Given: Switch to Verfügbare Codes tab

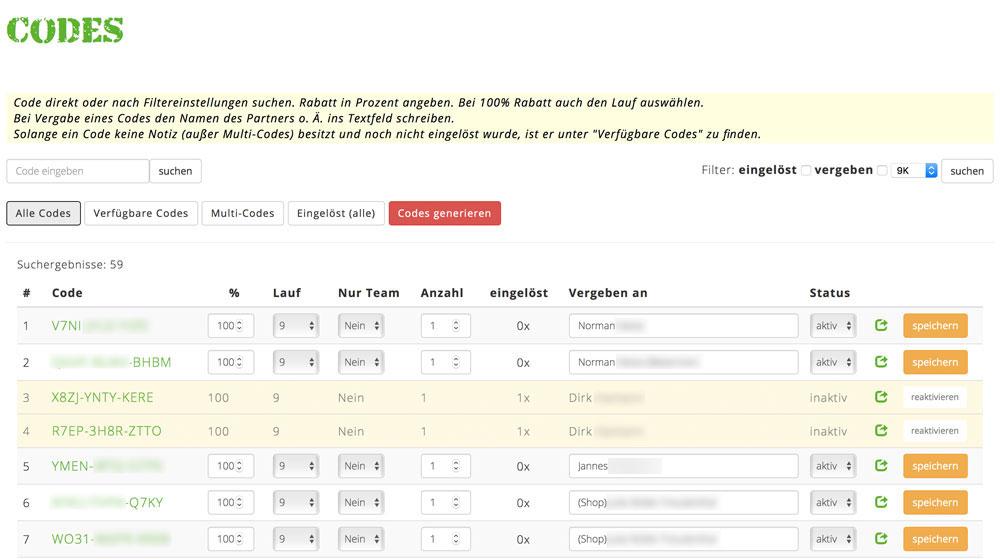Looking at the screenshot, I should (141, 213).
